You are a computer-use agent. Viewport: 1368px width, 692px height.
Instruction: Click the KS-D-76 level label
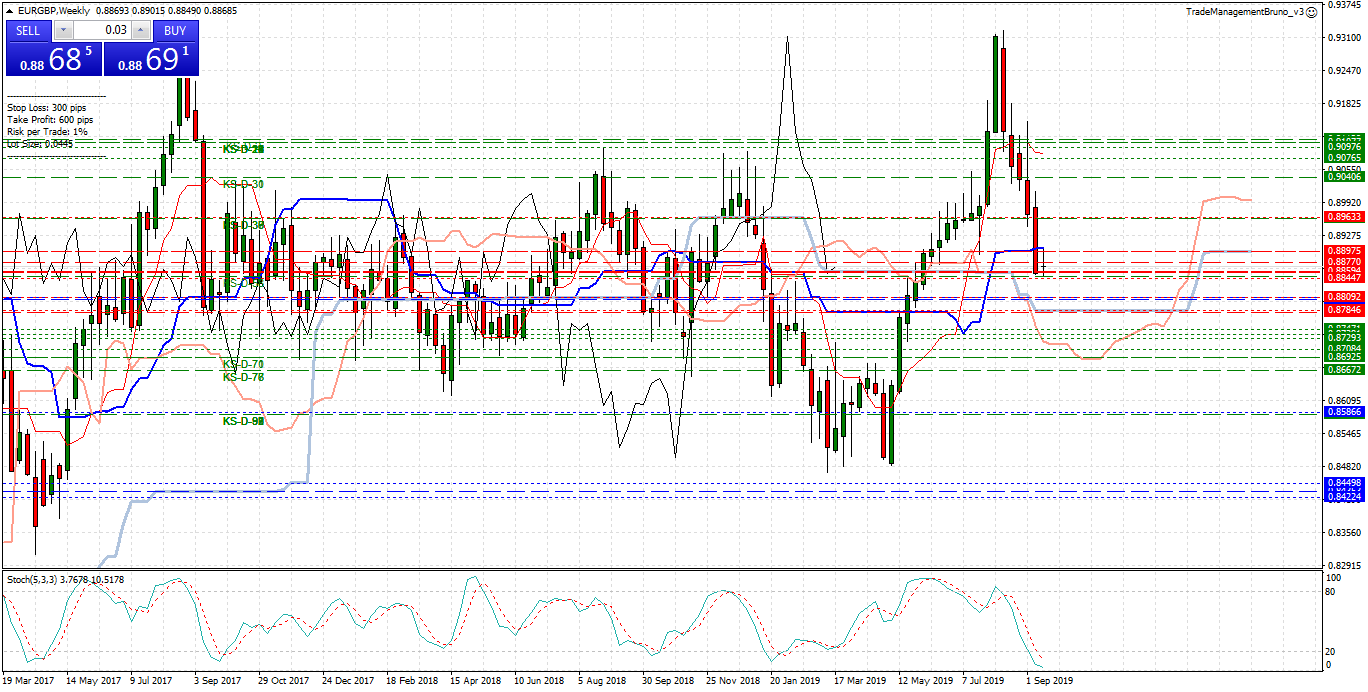tap(243, 377)
